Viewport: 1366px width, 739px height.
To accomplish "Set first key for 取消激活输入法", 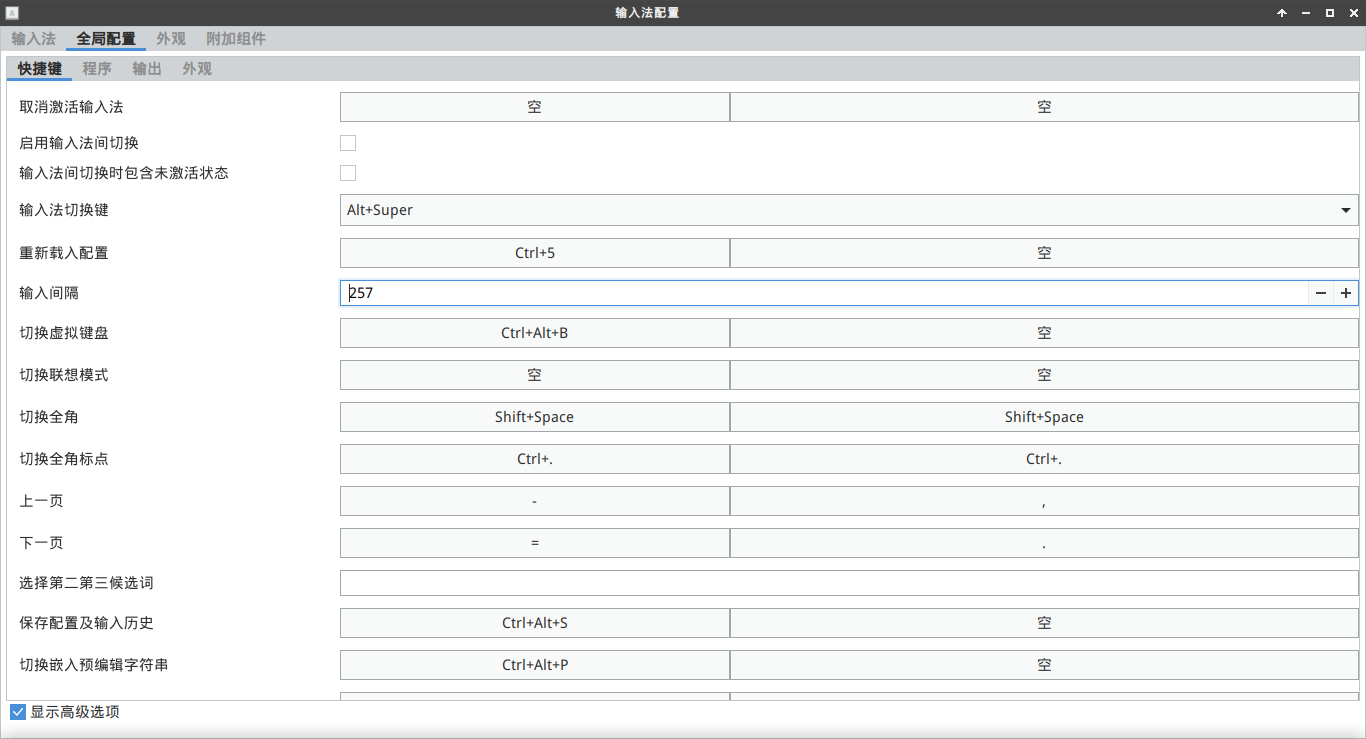I will 535,107.
